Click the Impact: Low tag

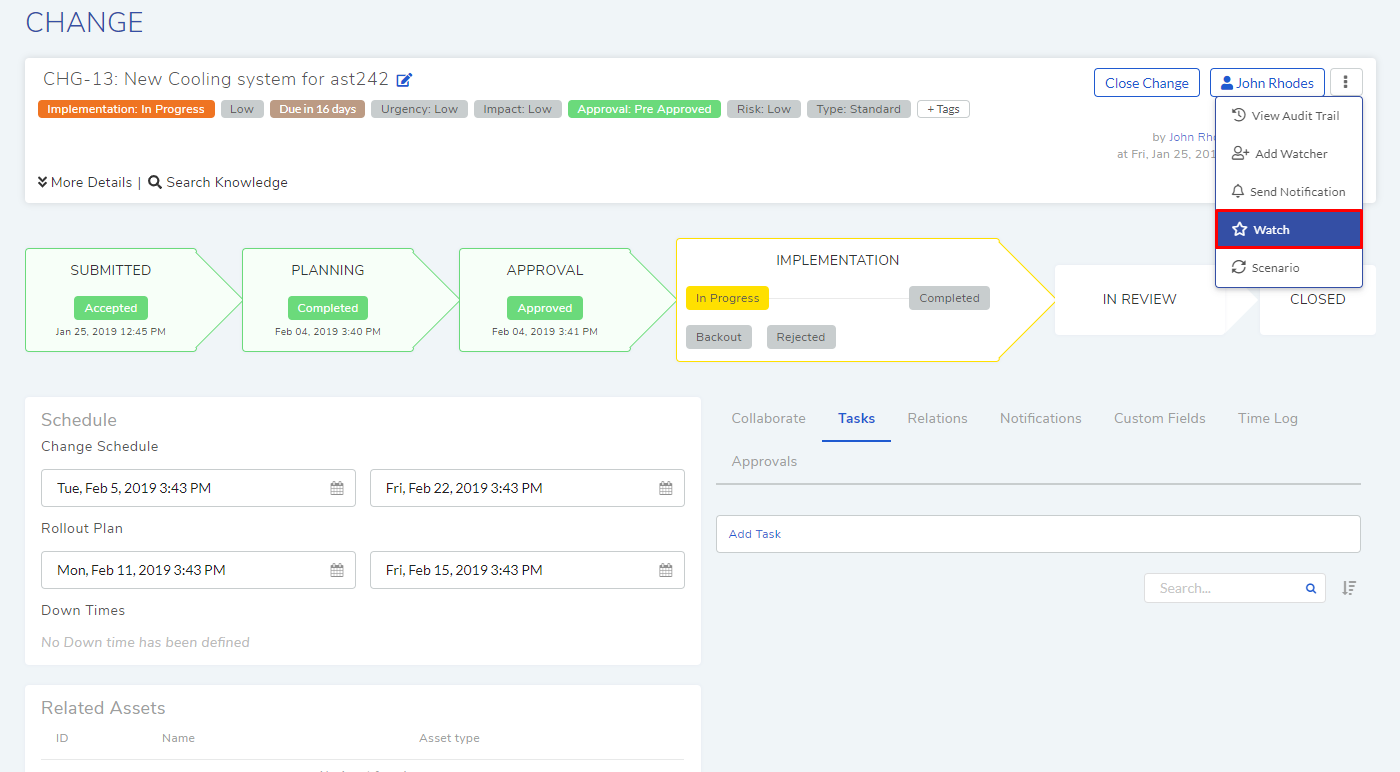517,109
